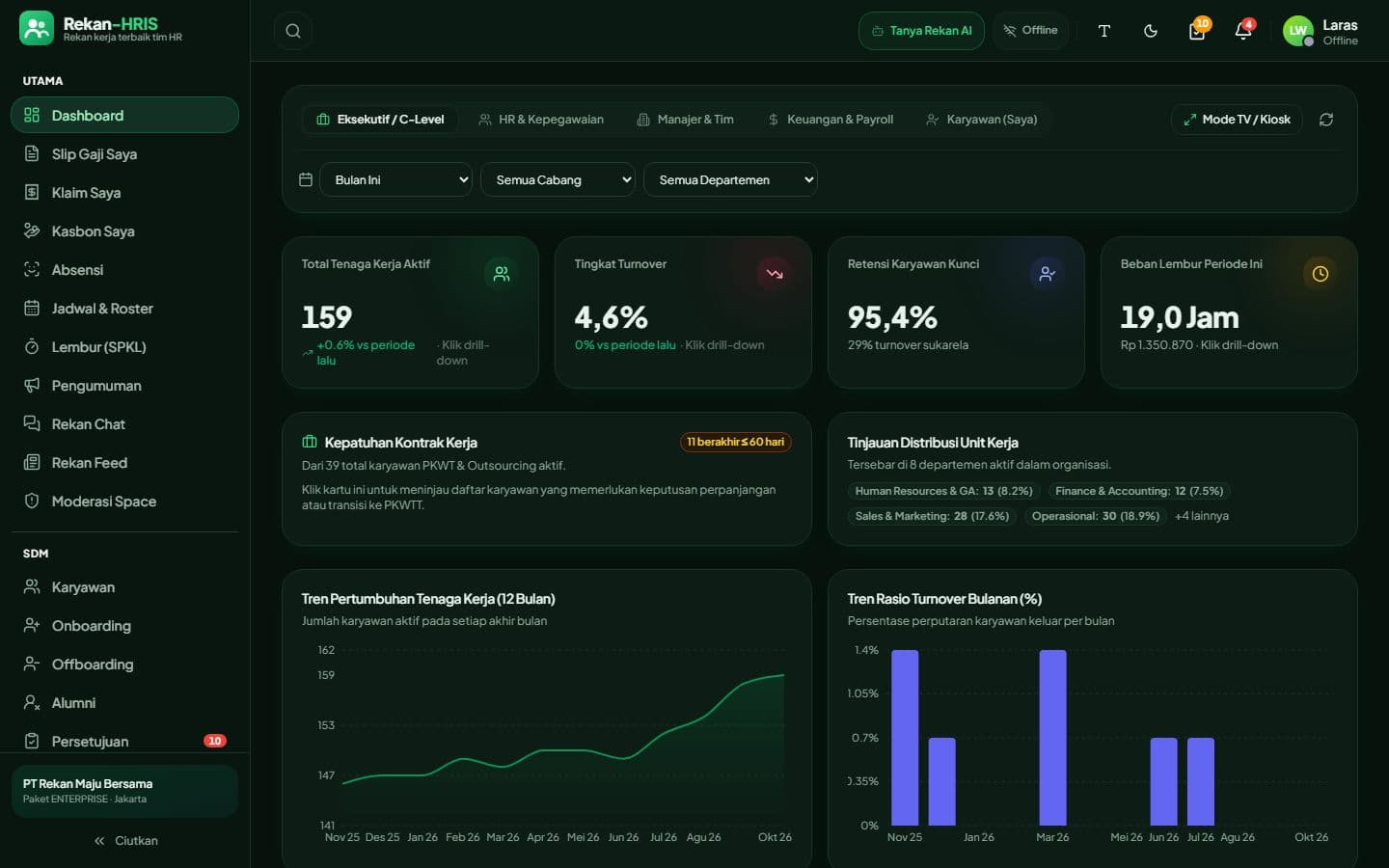Switch to HR & Kepegawaian tab
1389x868 pixels.
coord(541,120)
